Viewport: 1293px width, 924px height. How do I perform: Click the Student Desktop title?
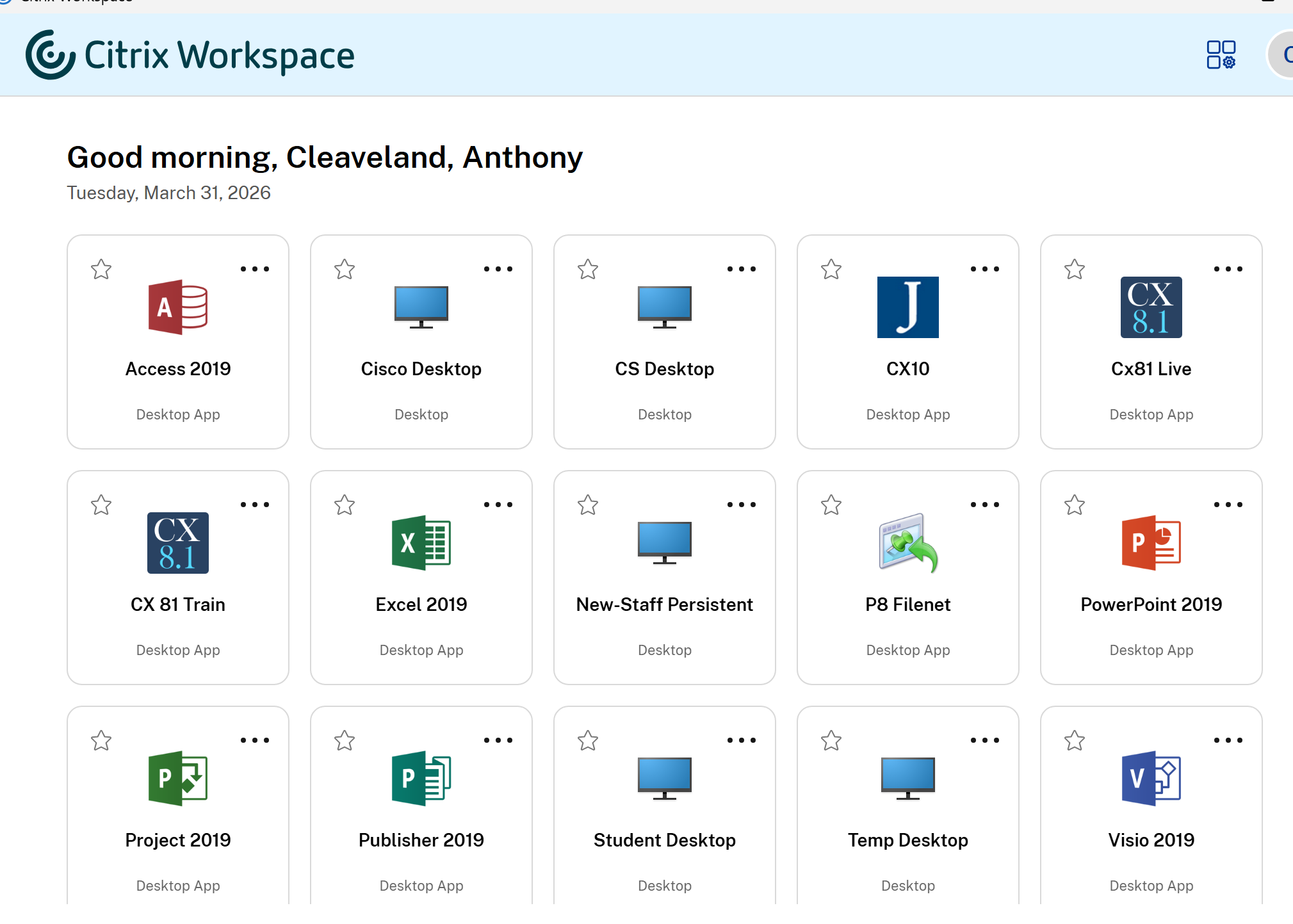point(664,840)
